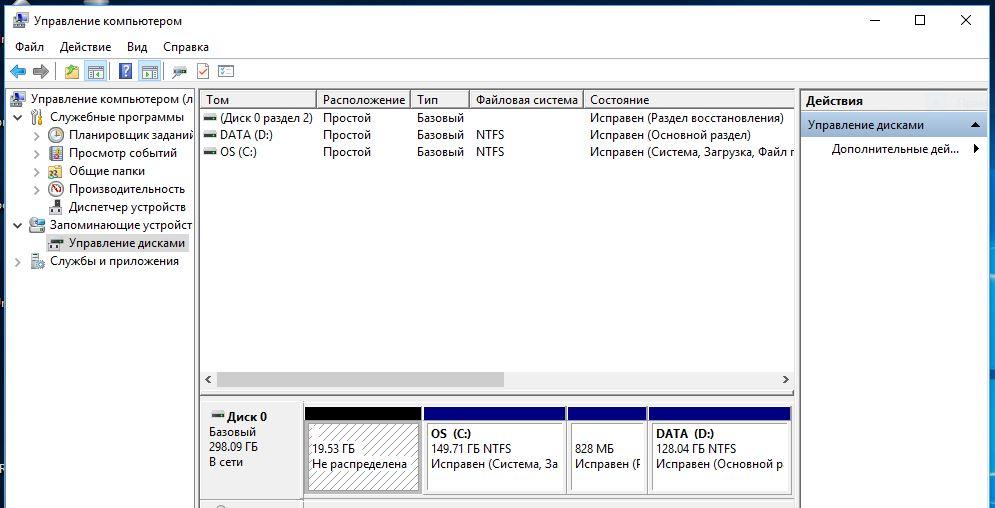Screen dimensions: 995x508
Task: Click the Производительность gauge icon
Action: coord(56,189)
